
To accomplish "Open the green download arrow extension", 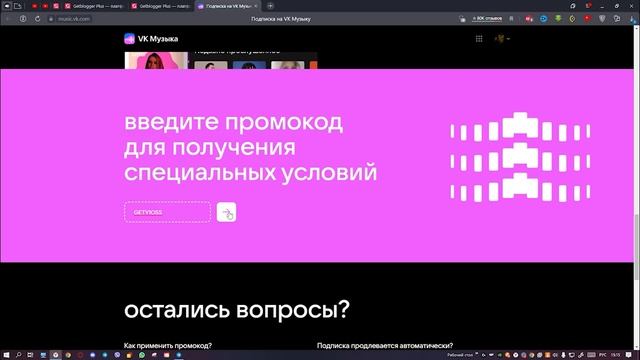I will tap(558, 19).
